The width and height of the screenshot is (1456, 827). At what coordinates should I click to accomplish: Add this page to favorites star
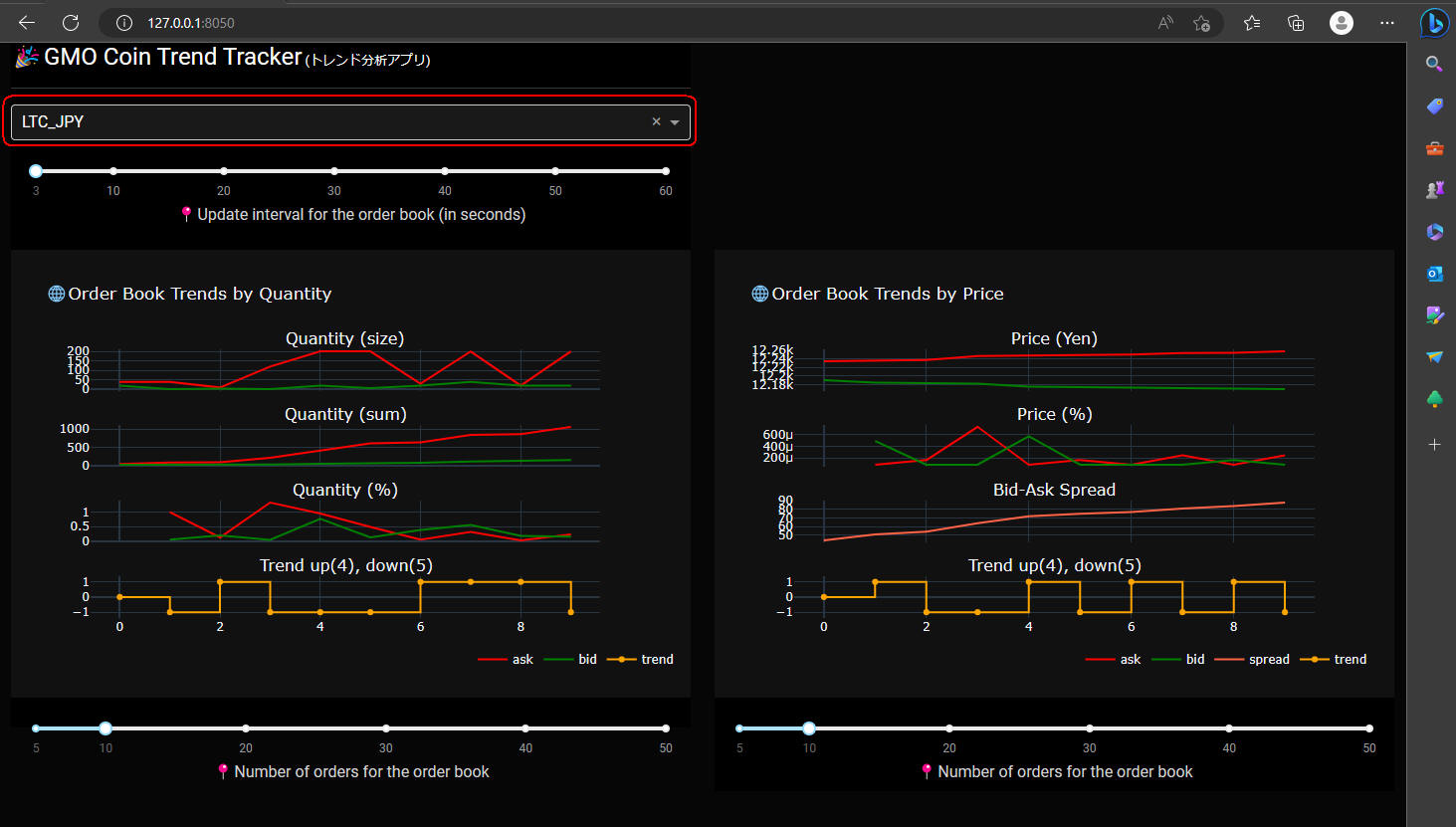(x=1202, y=23)
